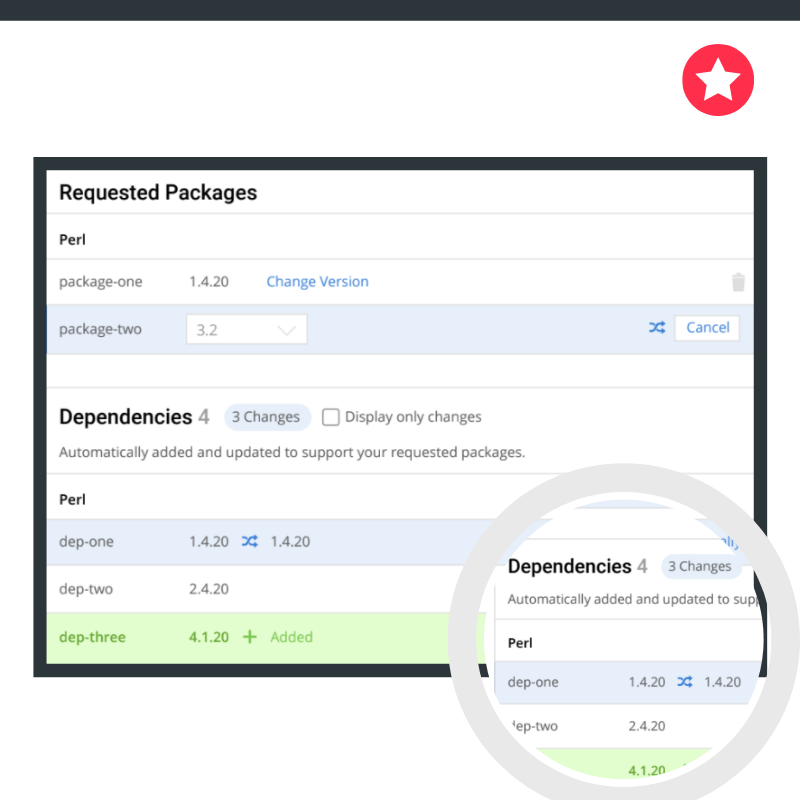Image resolution: width=800 pixels, height=800 pixels.
Task: Click the red star badge icon
Action: pyautogui.click(x=717, y=80)
